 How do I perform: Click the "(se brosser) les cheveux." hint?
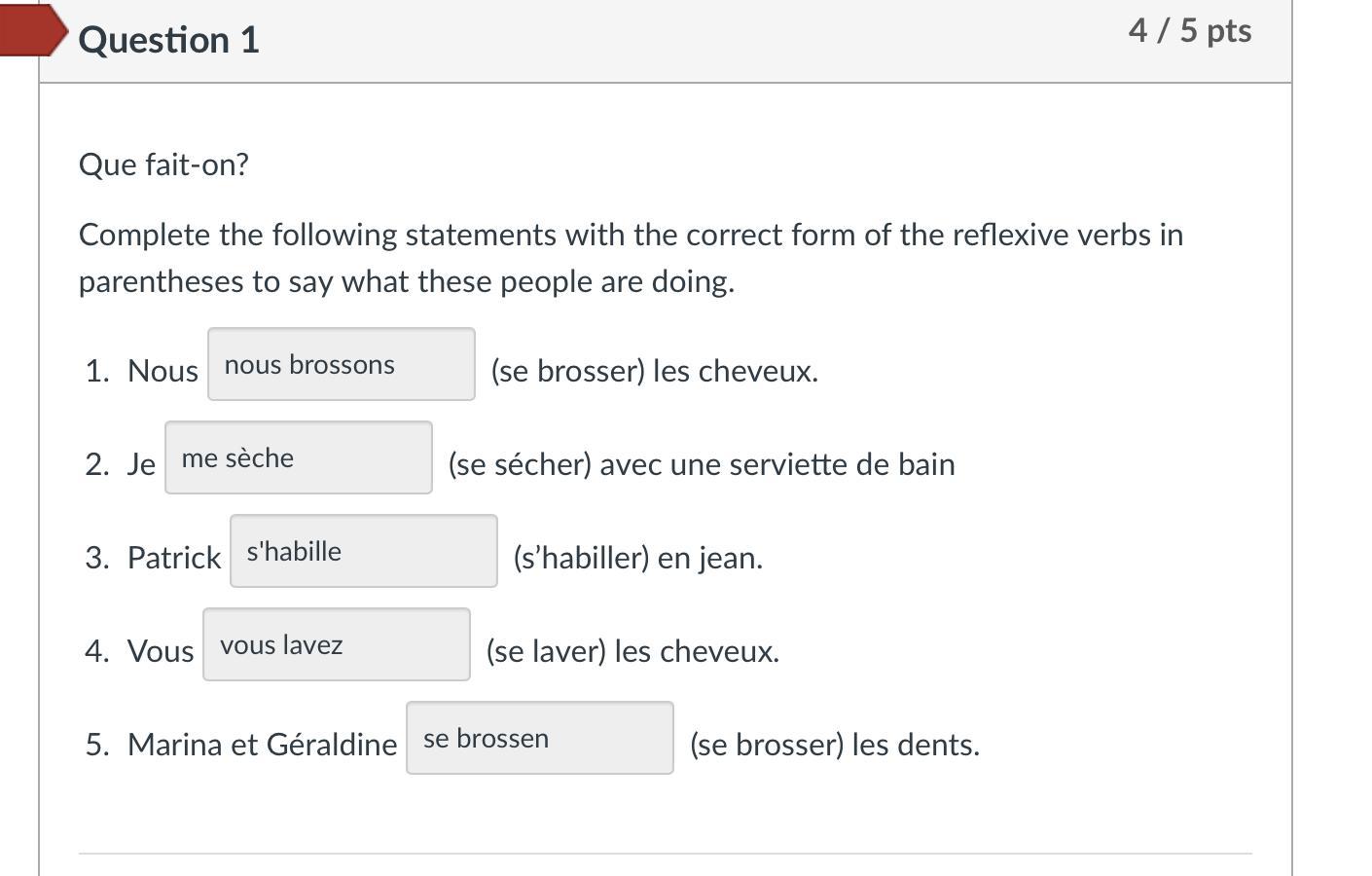(x=654, y=371)
